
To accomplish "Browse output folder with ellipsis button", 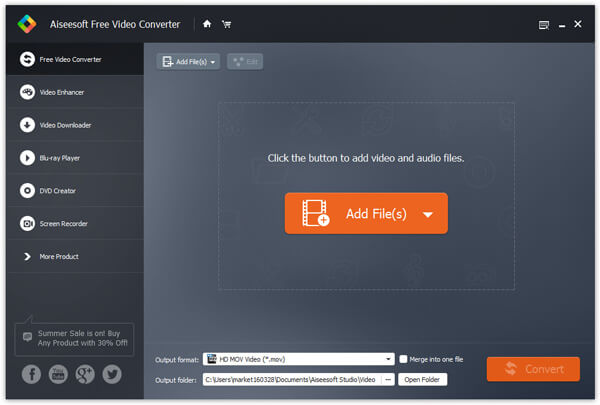I will click(x=386, y=380).
